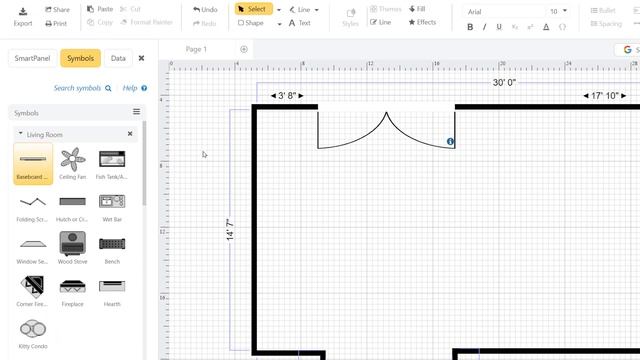
Task: Click the 14' 7" vertical dimension label
Action: [230, 229]
